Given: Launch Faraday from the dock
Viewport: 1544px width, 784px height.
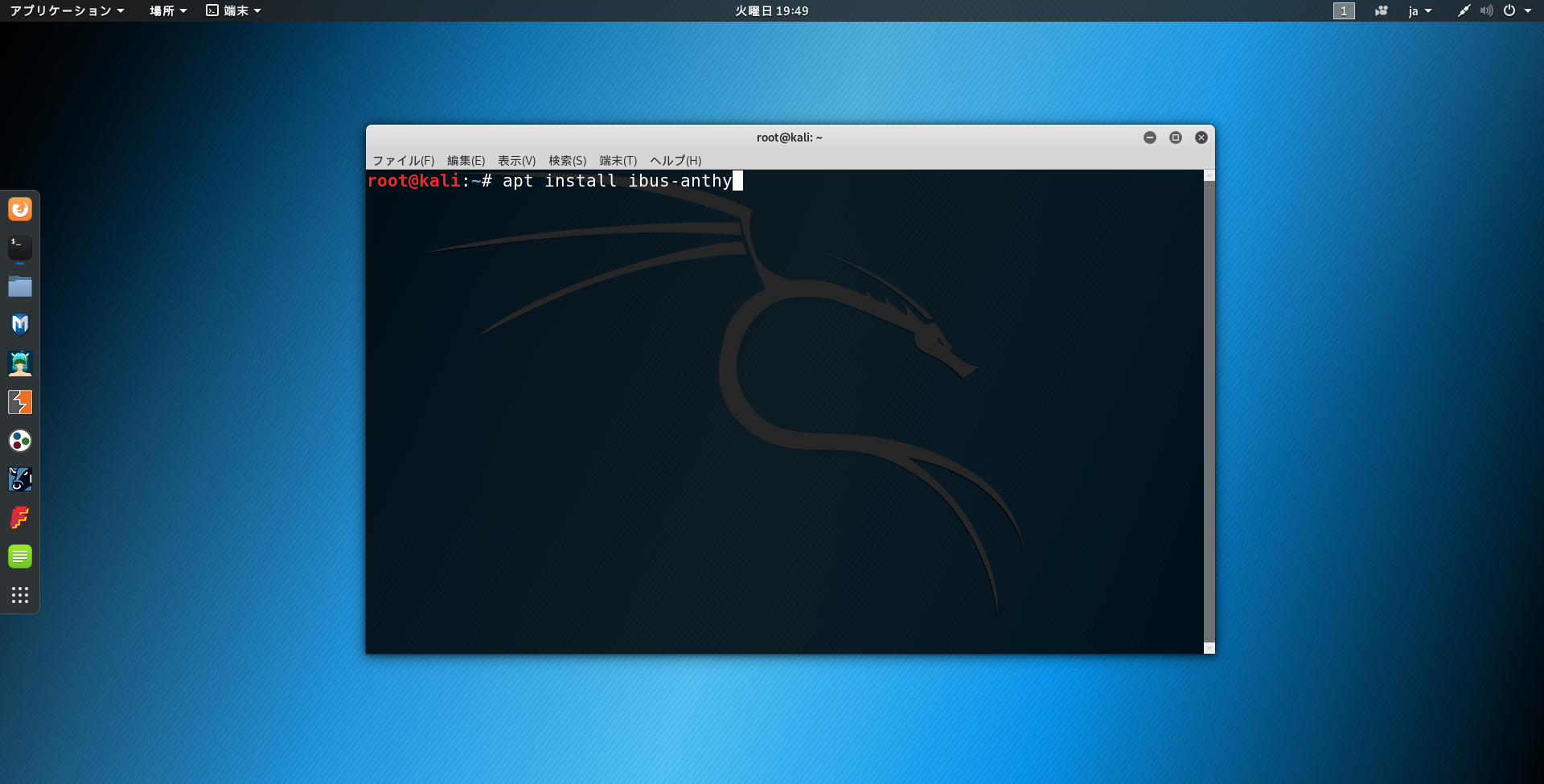Looking at the screenshot, I should pos(20,518).
